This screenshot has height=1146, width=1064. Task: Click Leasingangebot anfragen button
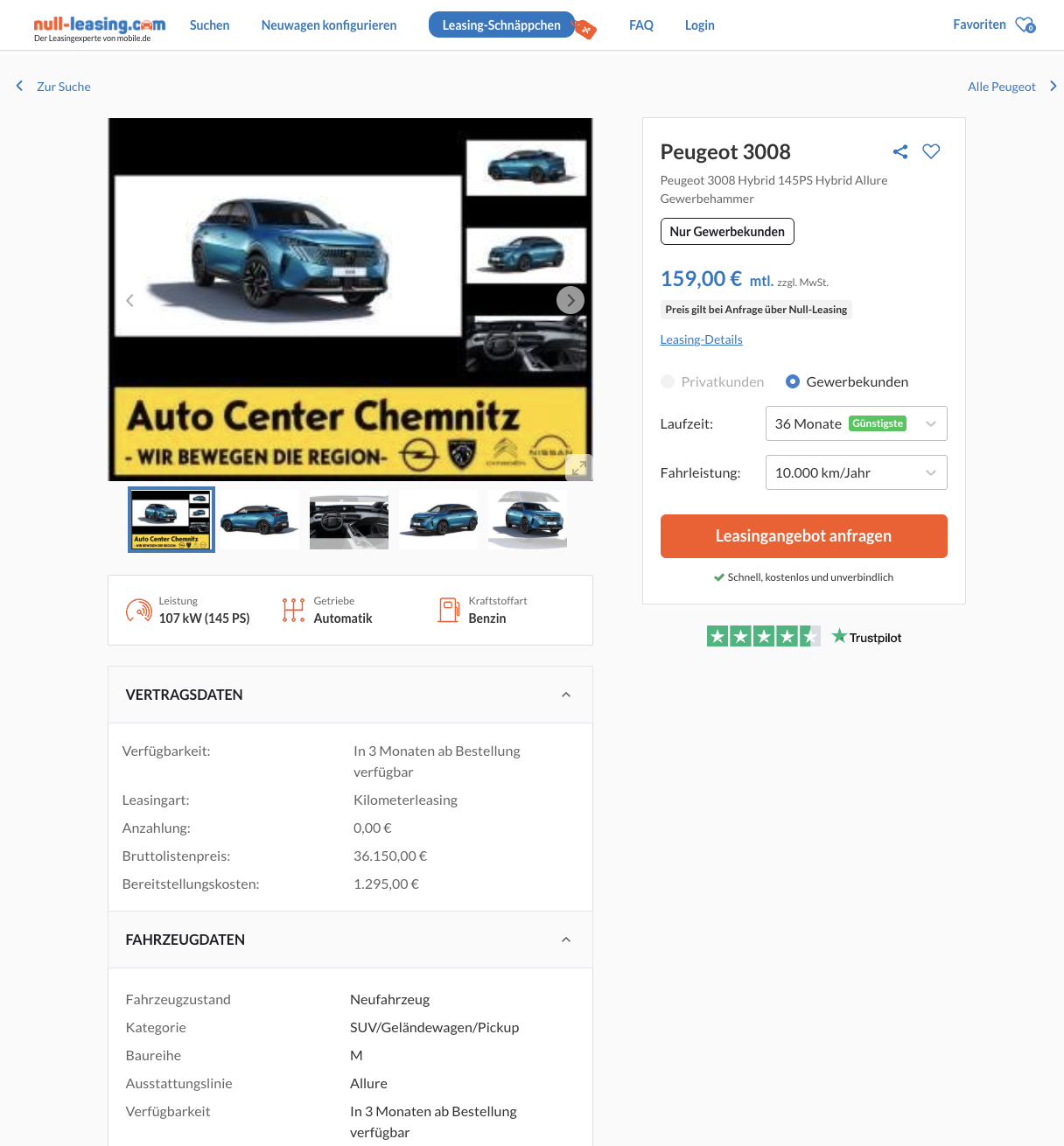click(803, 536)
